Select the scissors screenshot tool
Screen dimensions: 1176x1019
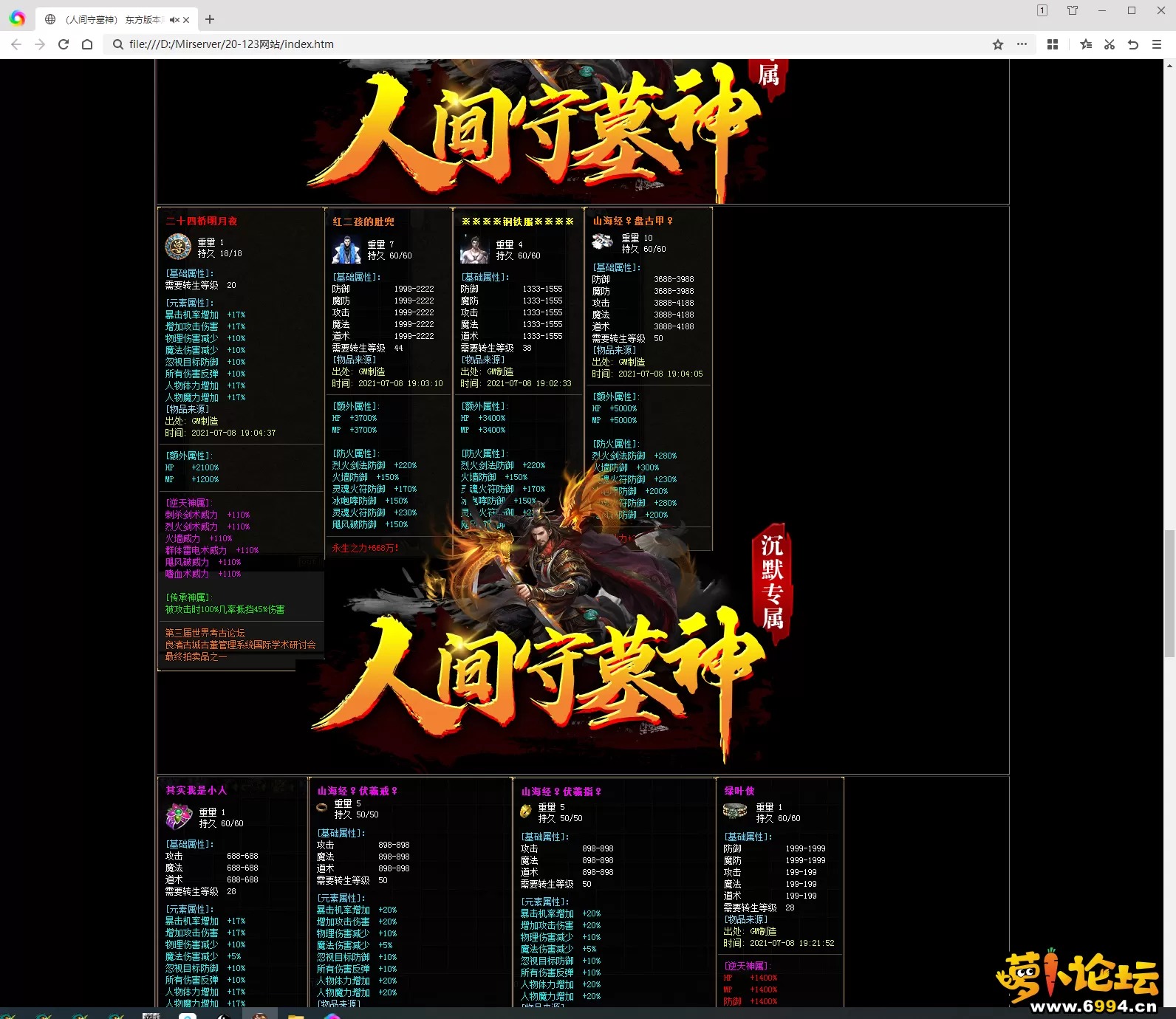1110,44
